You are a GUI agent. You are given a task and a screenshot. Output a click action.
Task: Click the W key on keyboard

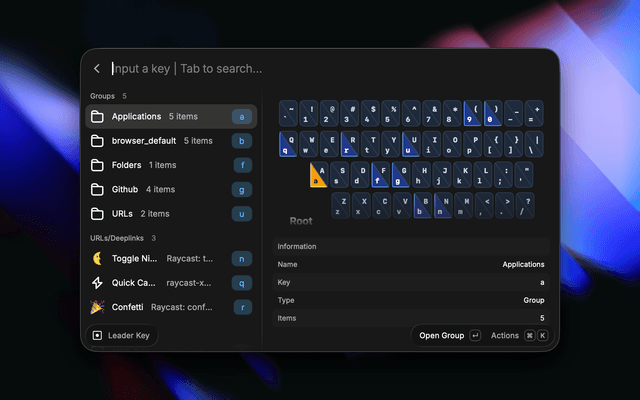[x=309, y=144]
